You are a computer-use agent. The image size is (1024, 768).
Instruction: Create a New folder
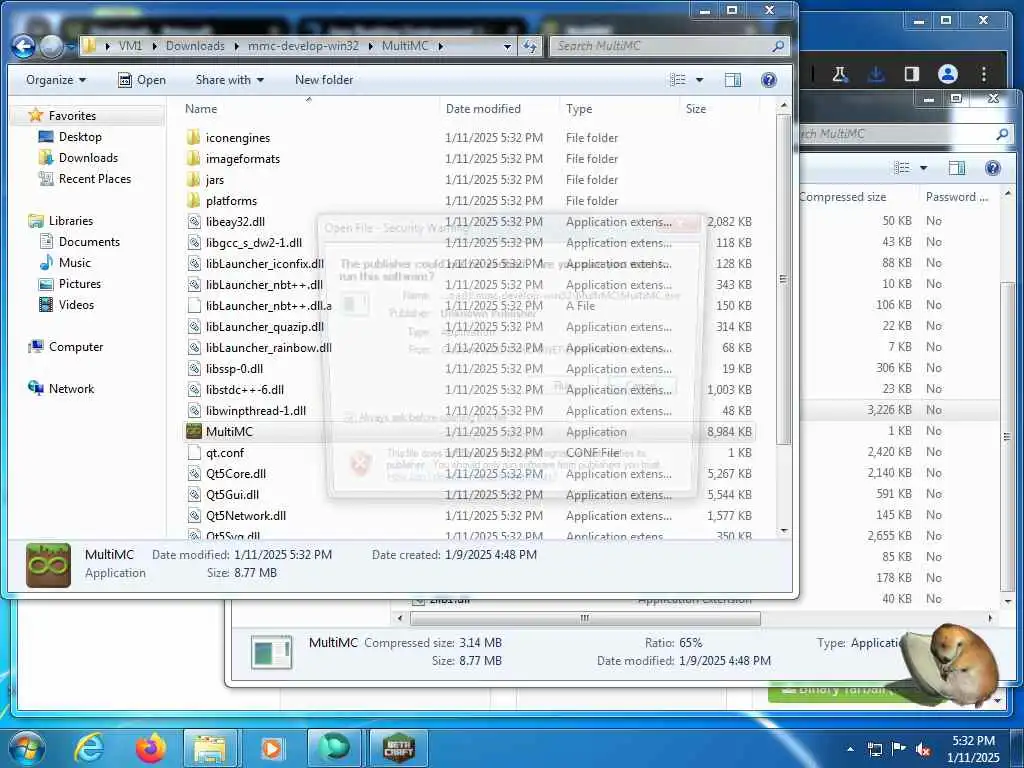tap(324, 80)
